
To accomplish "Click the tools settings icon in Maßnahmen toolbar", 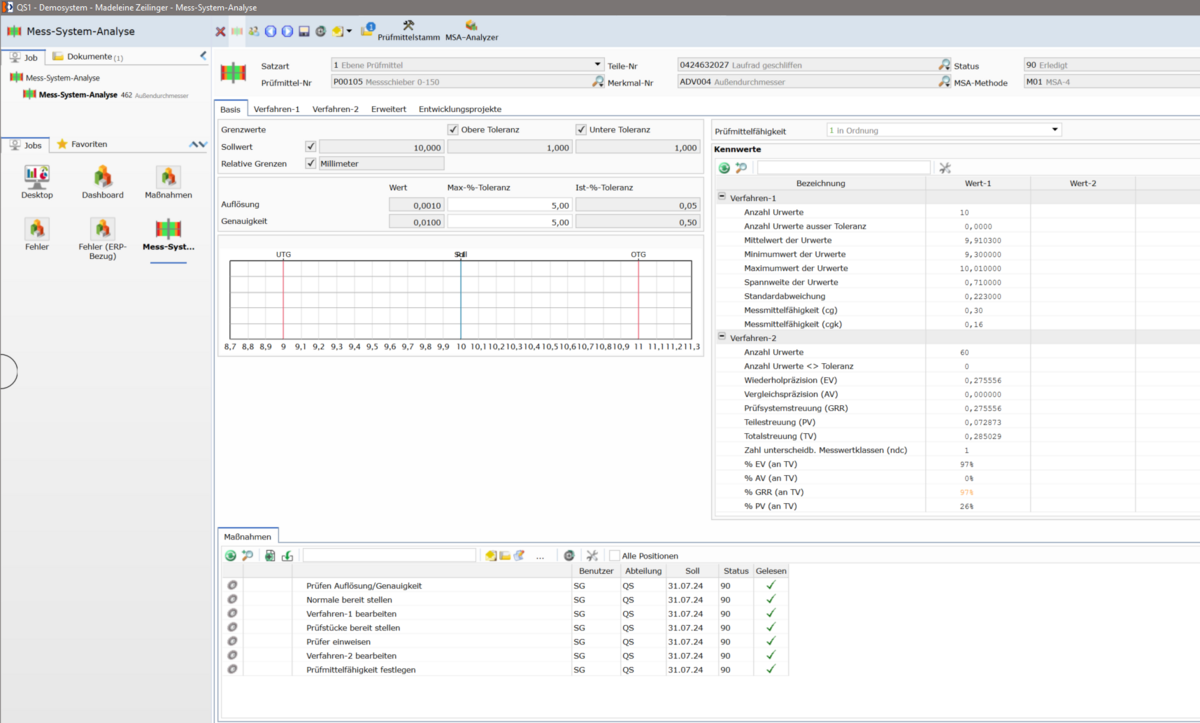I will (x=592, y=555).
